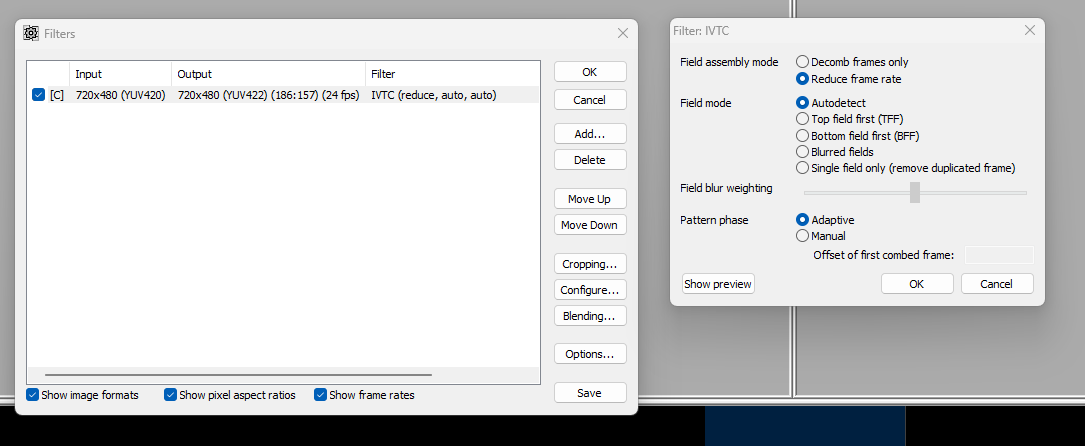Choose Autodetect field mode

[803, 103]
